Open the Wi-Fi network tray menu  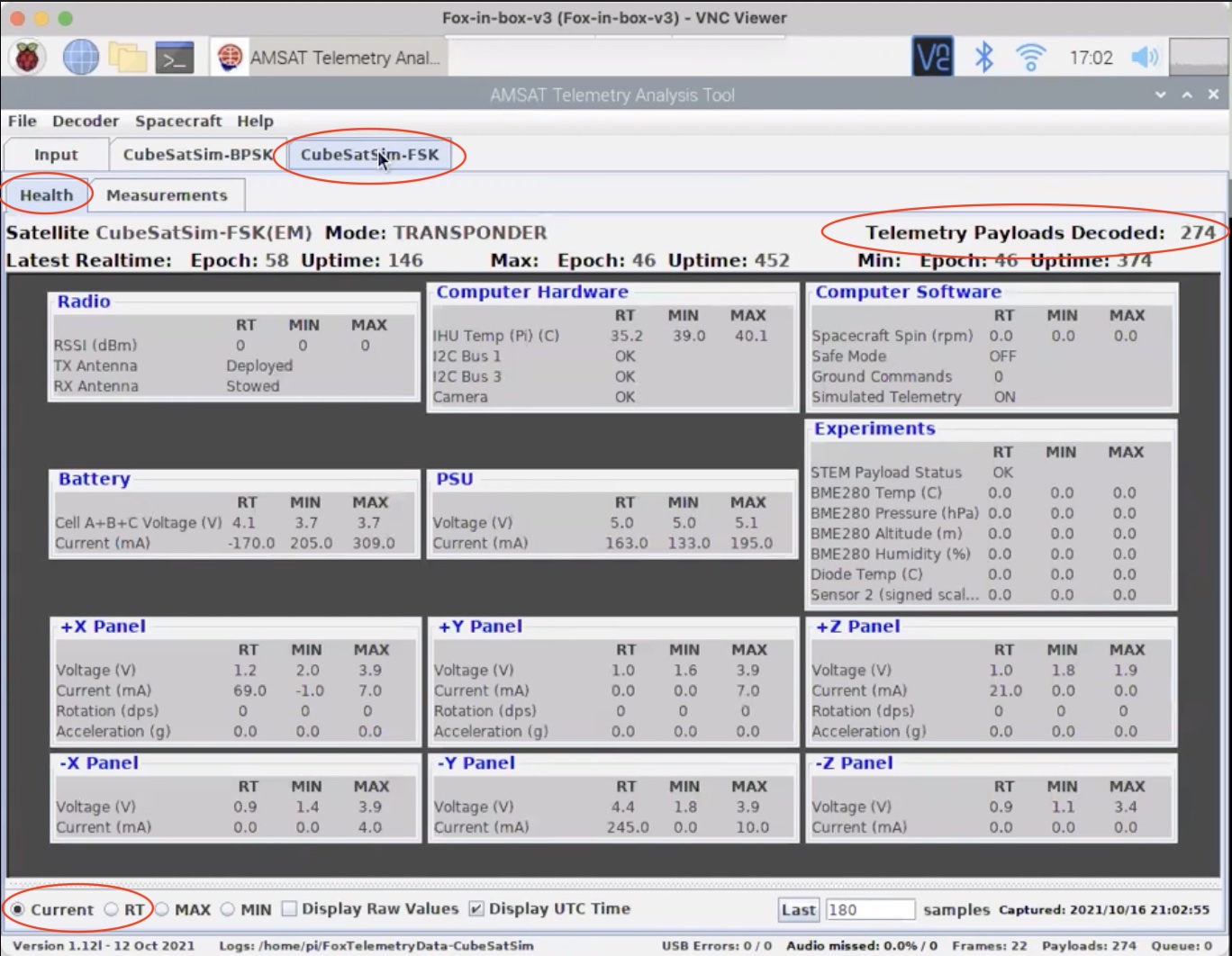(1031, 58)
